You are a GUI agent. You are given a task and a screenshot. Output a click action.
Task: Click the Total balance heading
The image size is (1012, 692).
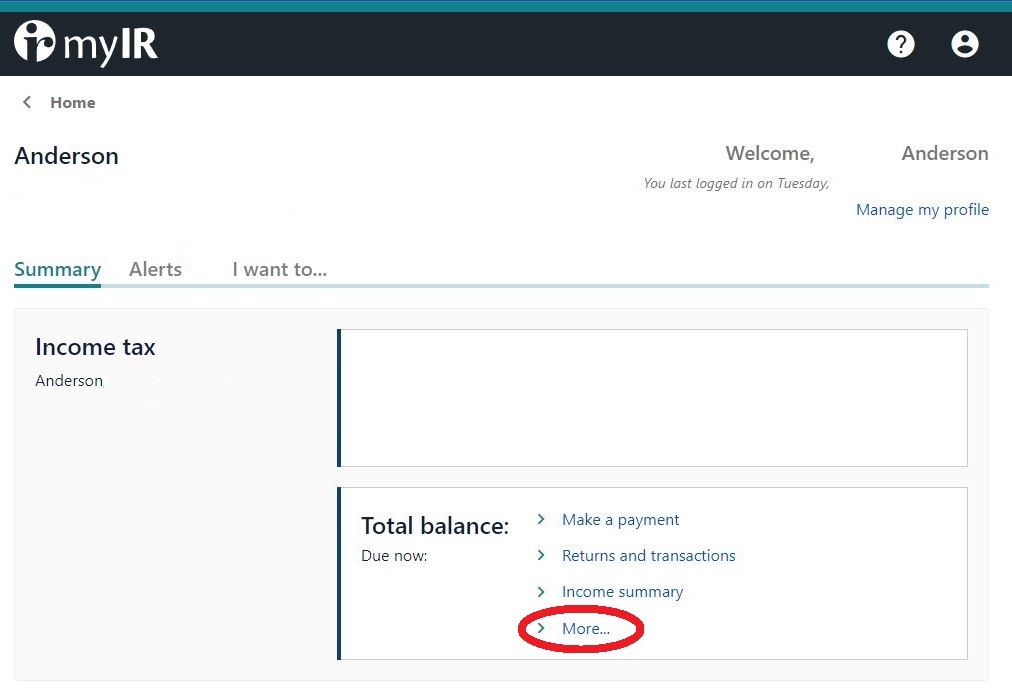[x=435, y=526]
